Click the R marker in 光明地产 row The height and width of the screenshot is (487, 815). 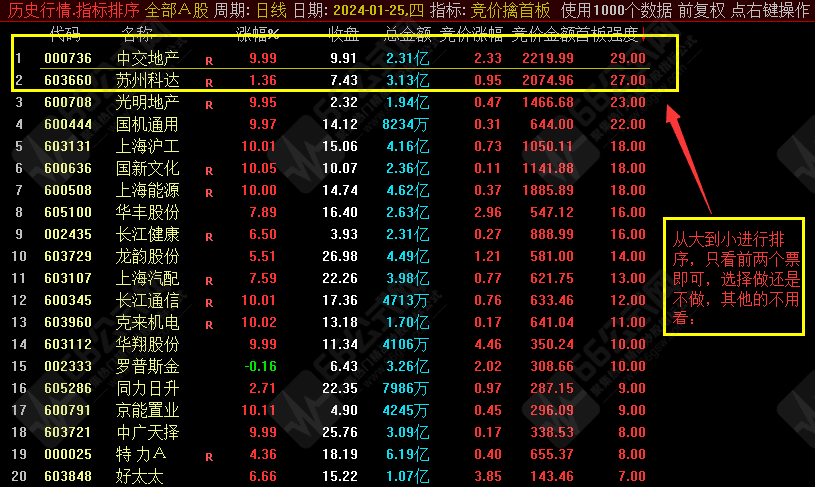tap(209, 105)
